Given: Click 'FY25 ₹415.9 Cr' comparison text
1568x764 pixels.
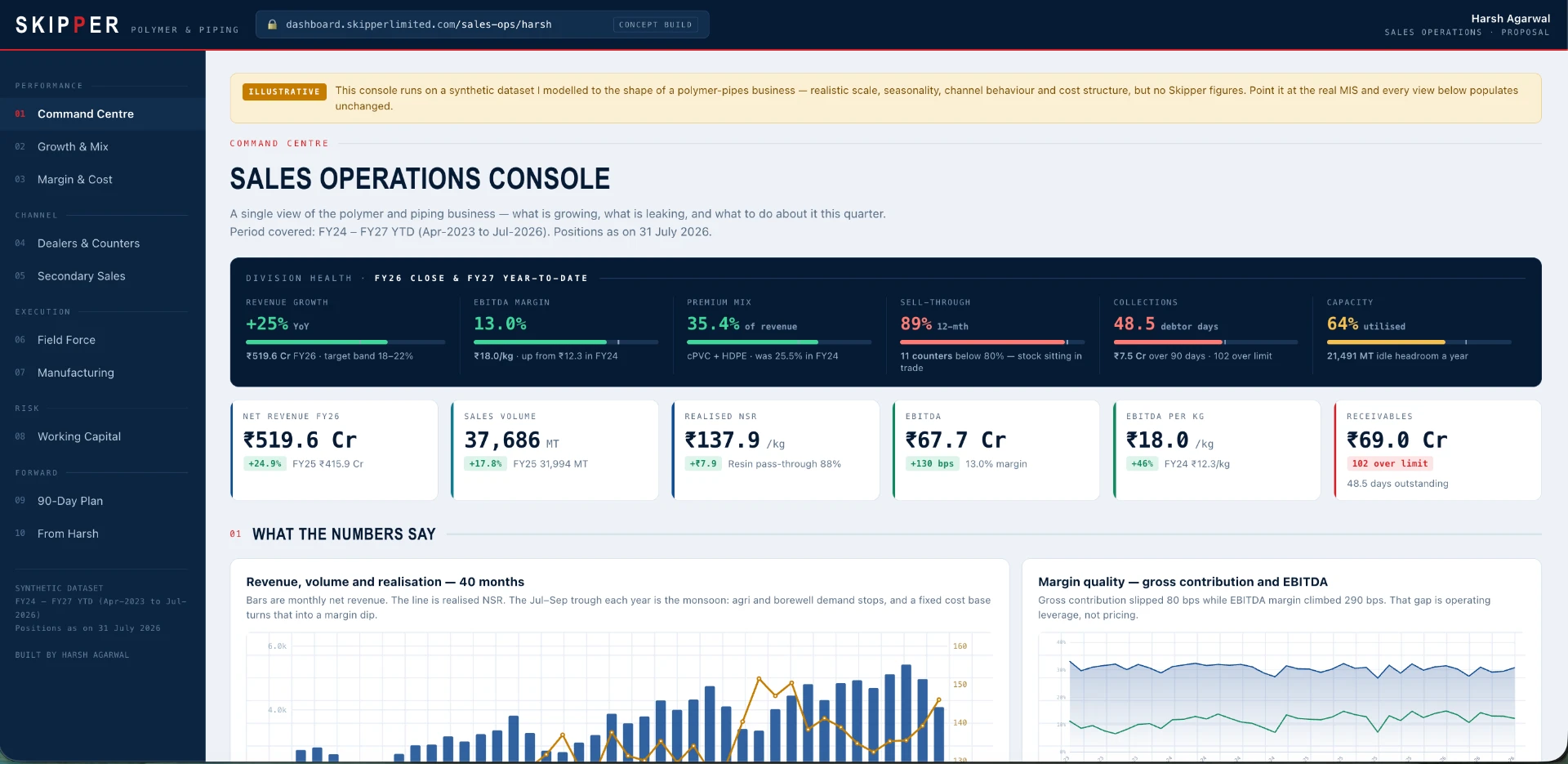Looking at the screenshot, I should point(327,464).
